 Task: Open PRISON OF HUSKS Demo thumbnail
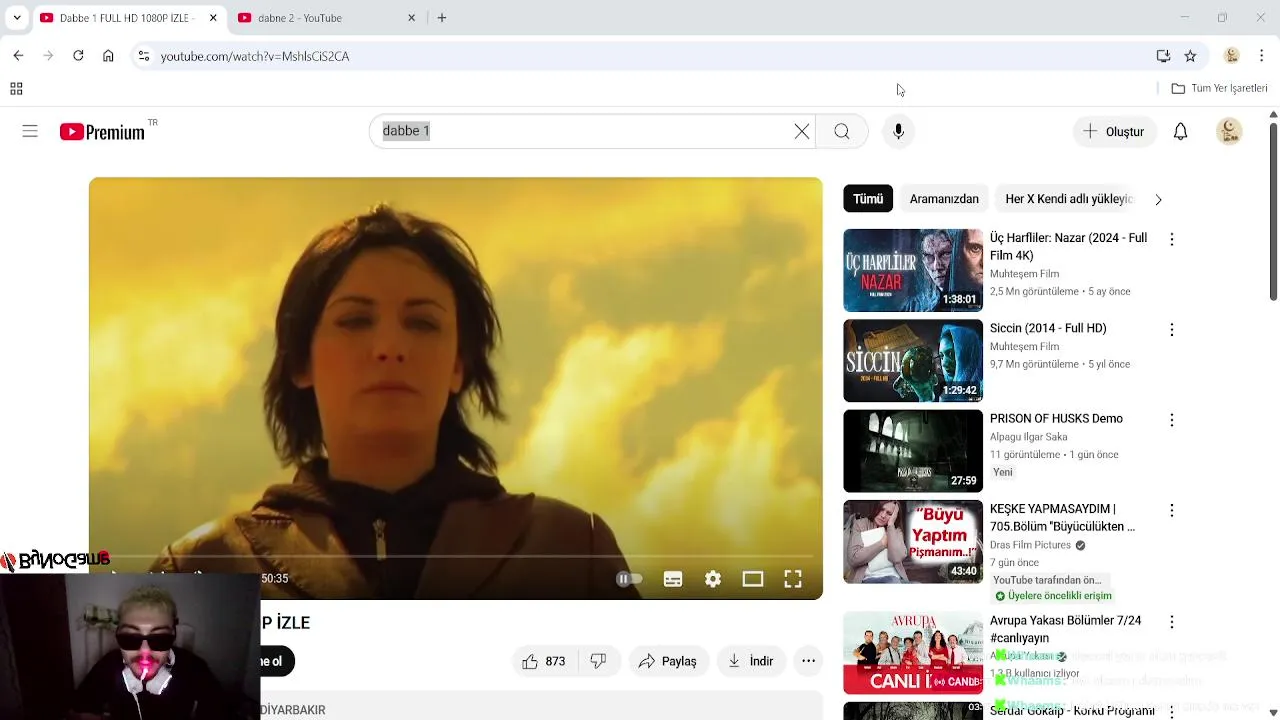913,451
